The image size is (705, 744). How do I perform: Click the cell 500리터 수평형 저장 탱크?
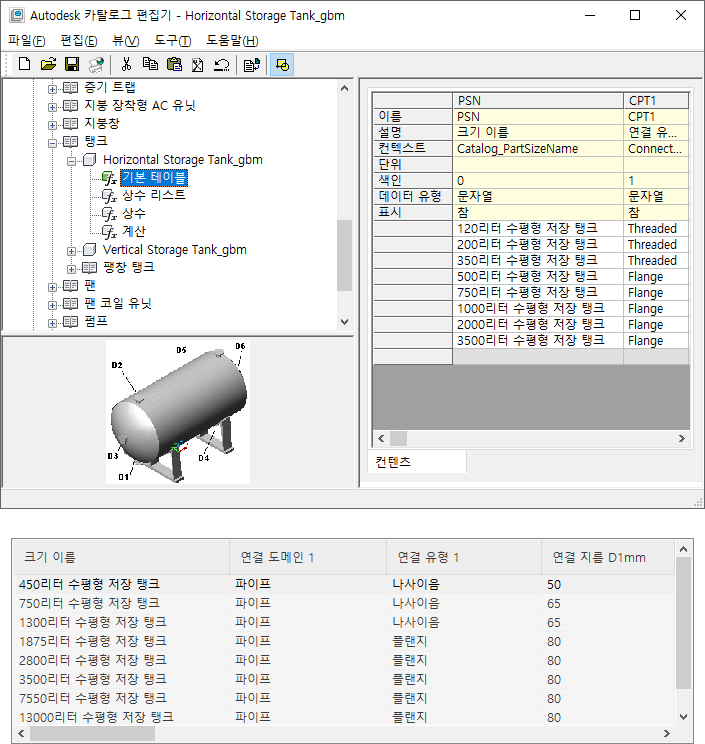(x=538, y=277)
